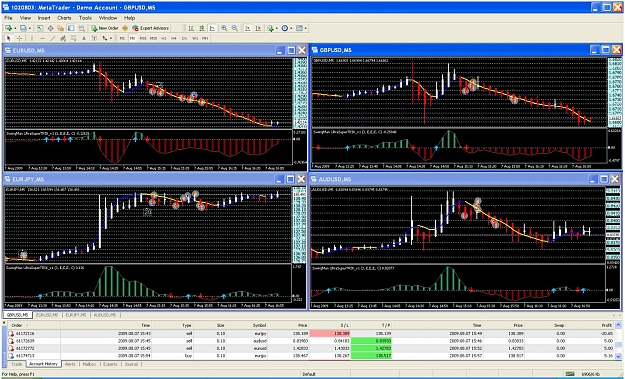Screen dimensions: 625x379
Task: Open the Strategy Tester icon
Action: [x=81, y=28]
